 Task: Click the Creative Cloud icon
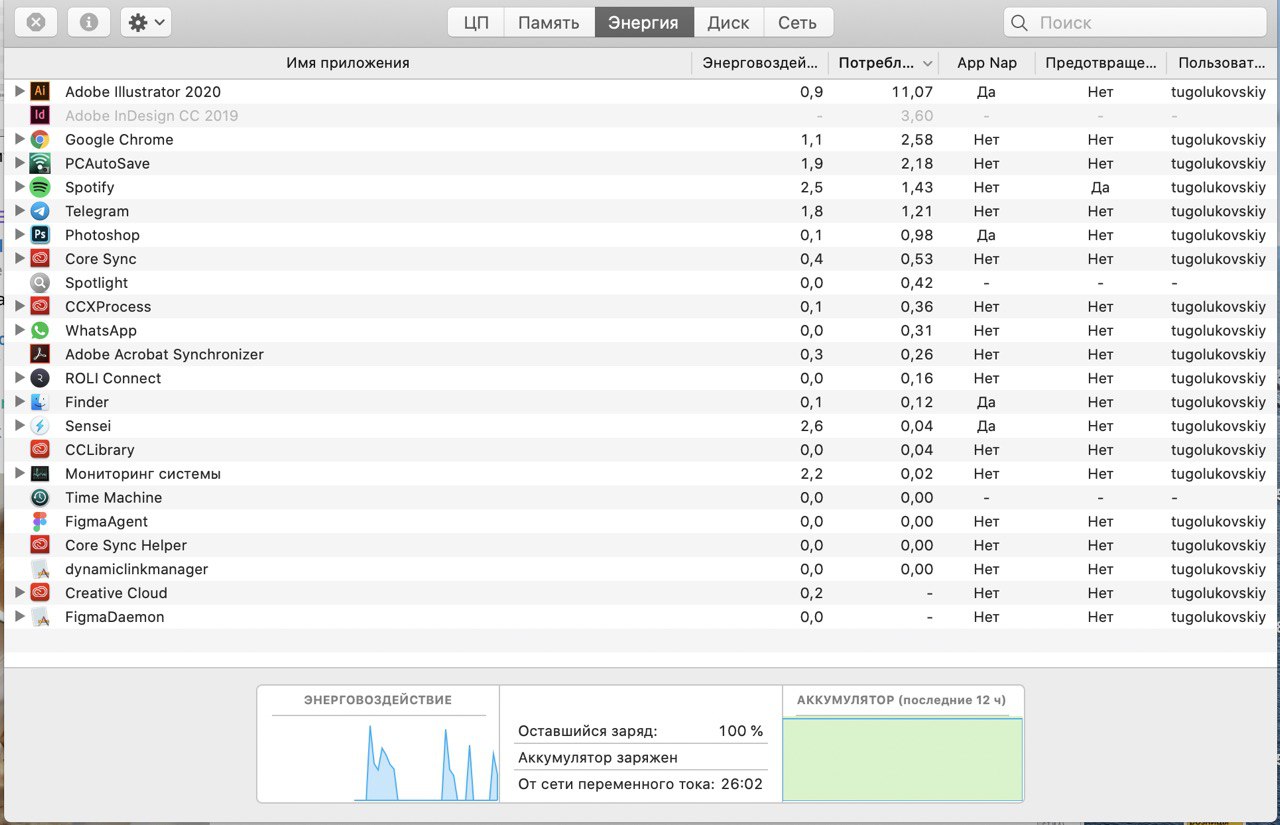40,593
